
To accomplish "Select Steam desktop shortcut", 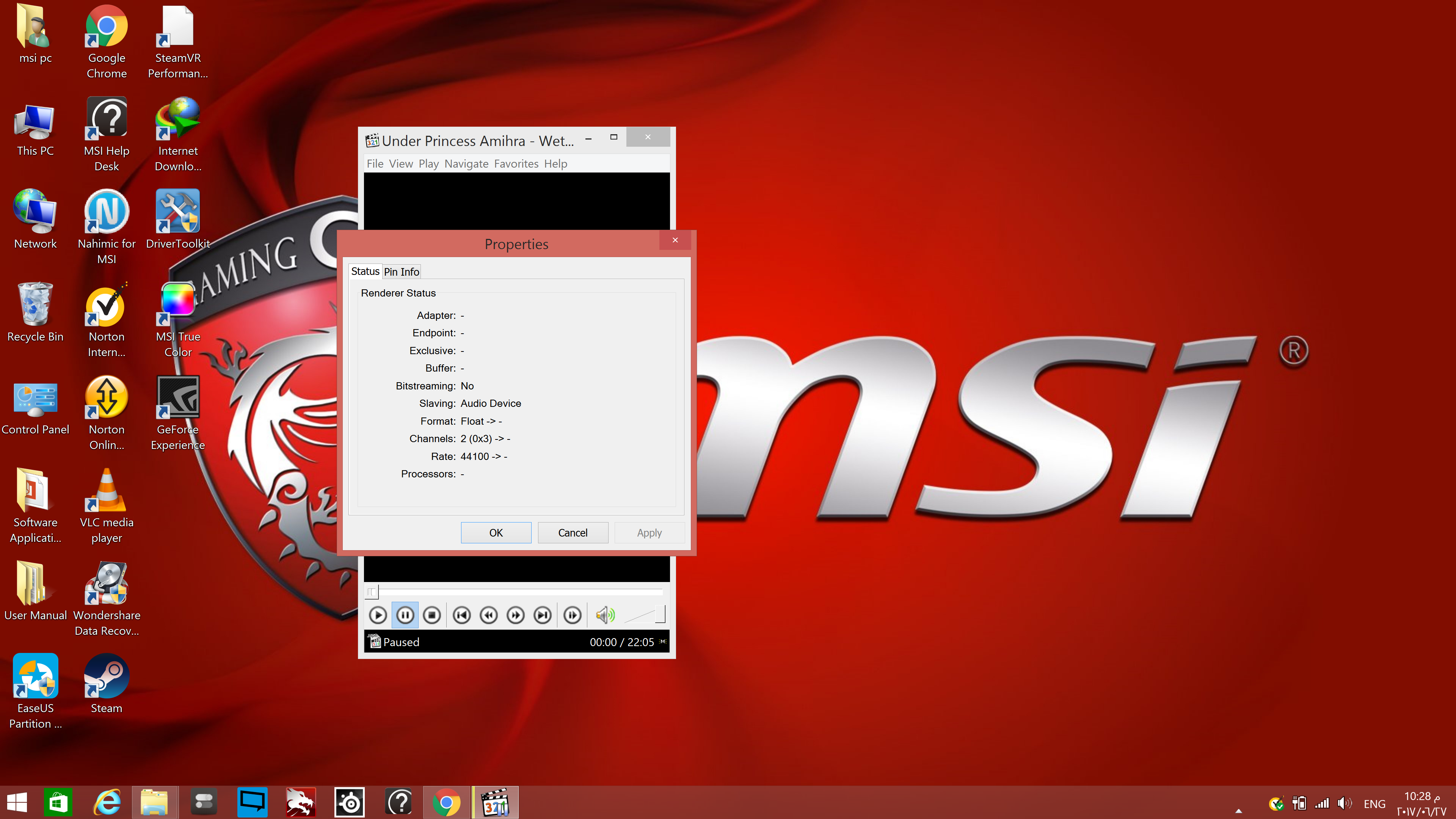I will click(106, 684).
